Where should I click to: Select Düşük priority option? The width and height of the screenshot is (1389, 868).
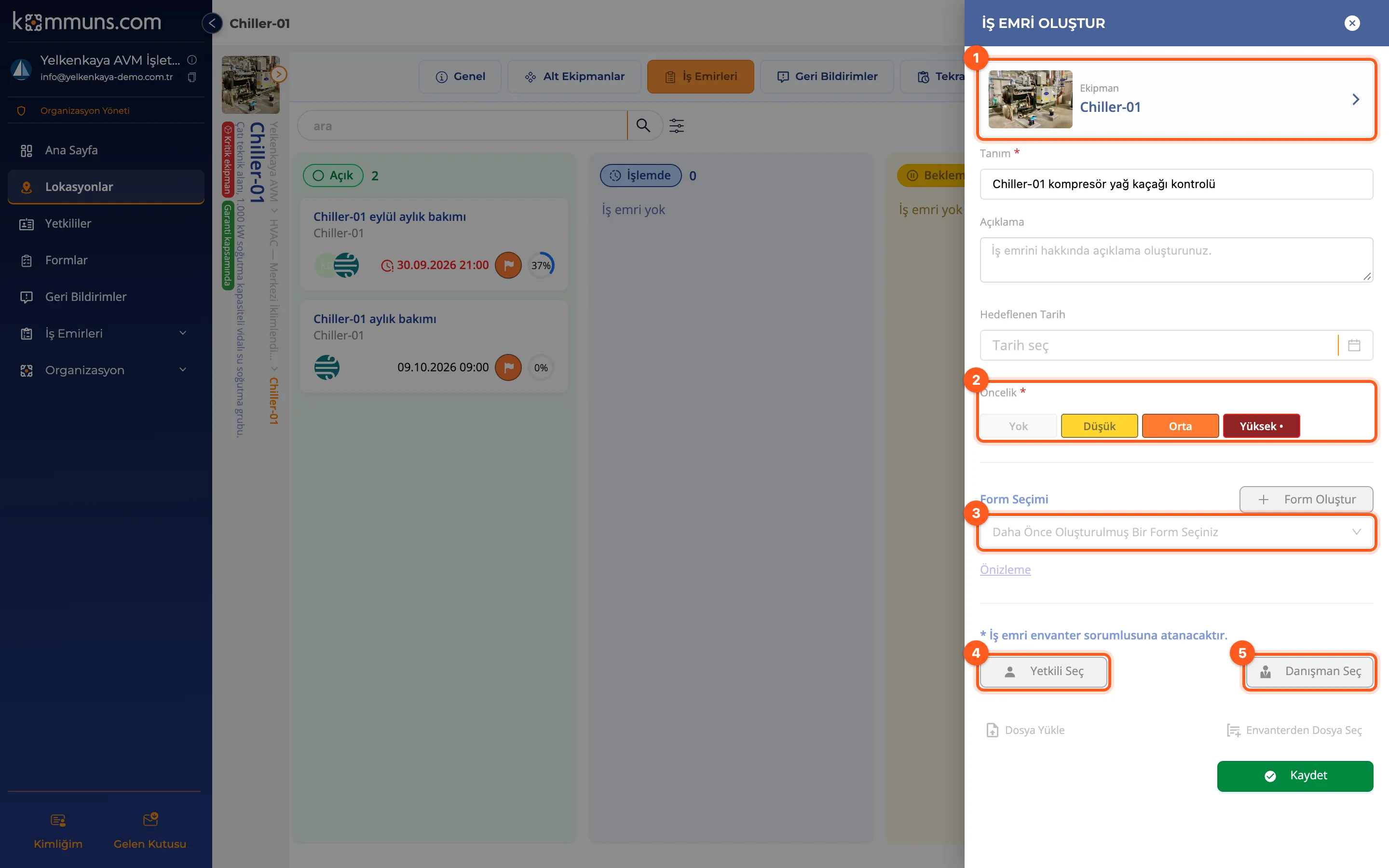click(x=1099, y=426)
